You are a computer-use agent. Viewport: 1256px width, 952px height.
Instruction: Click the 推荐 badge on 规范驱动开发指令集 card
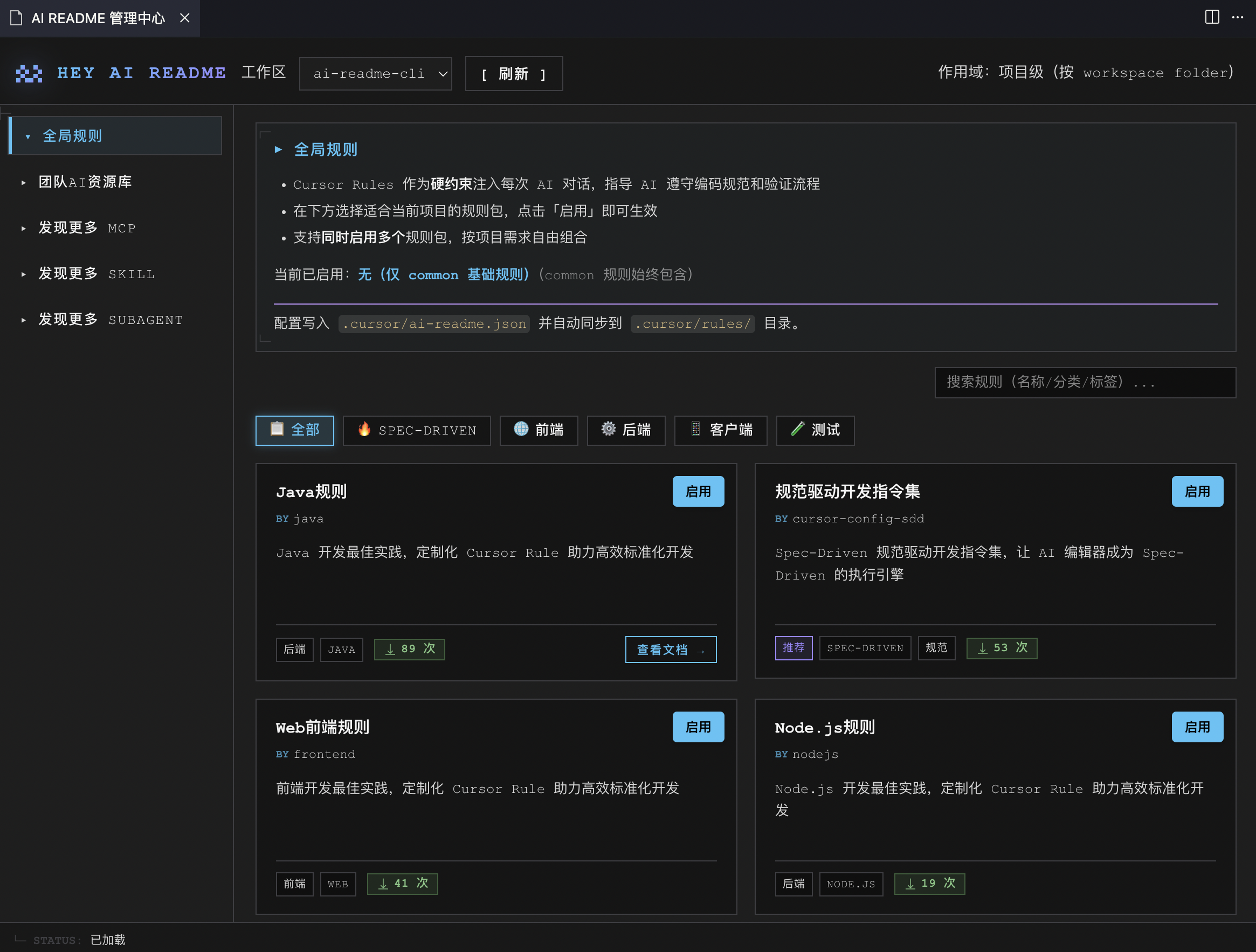pyautogui.click(x=794, y=648)
